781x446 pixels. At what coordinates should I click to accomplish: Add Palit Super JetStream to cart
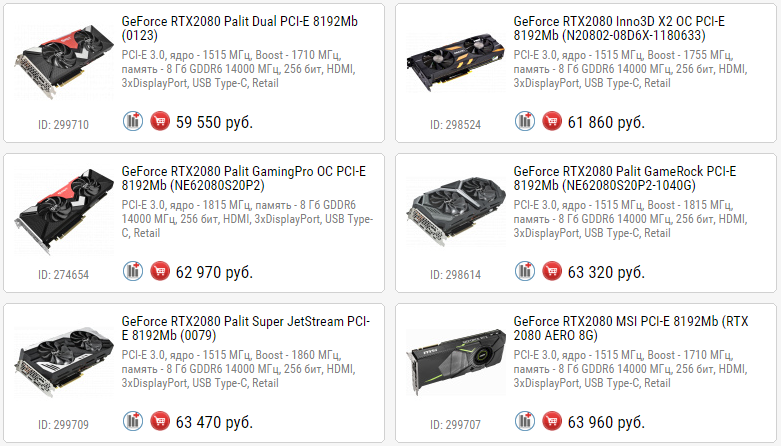(160, 421)
